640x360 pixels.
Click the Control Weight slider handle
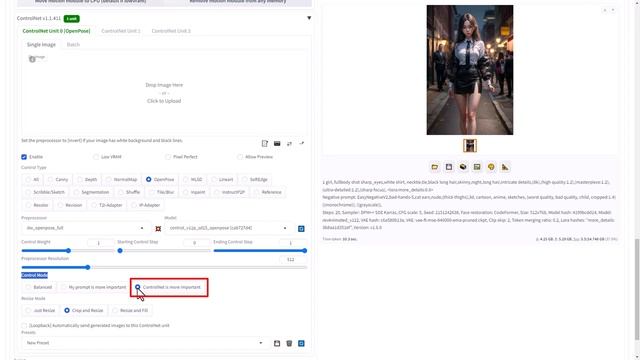tap(69, 251)
